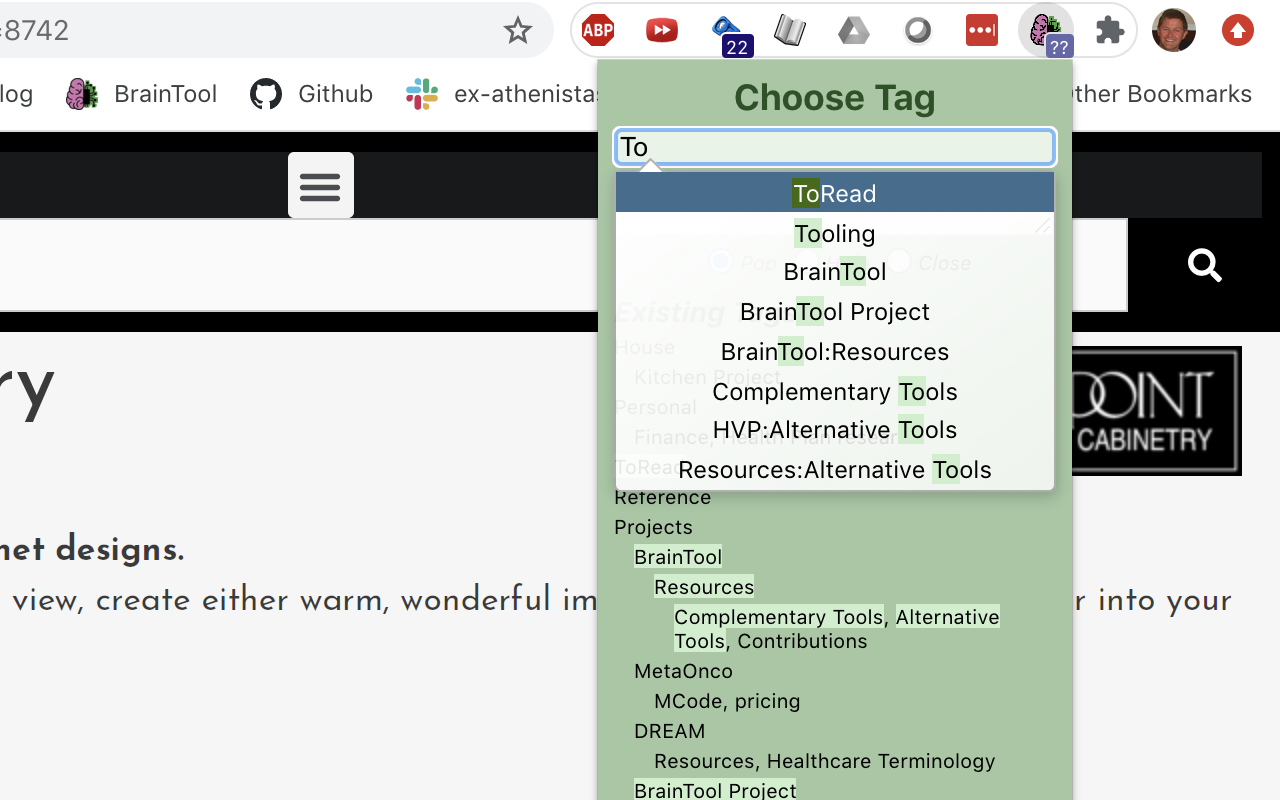Open the Chrome profile avatar
The height and width of the screenshot is (800, 1280).
click(x=1174, y=31)
